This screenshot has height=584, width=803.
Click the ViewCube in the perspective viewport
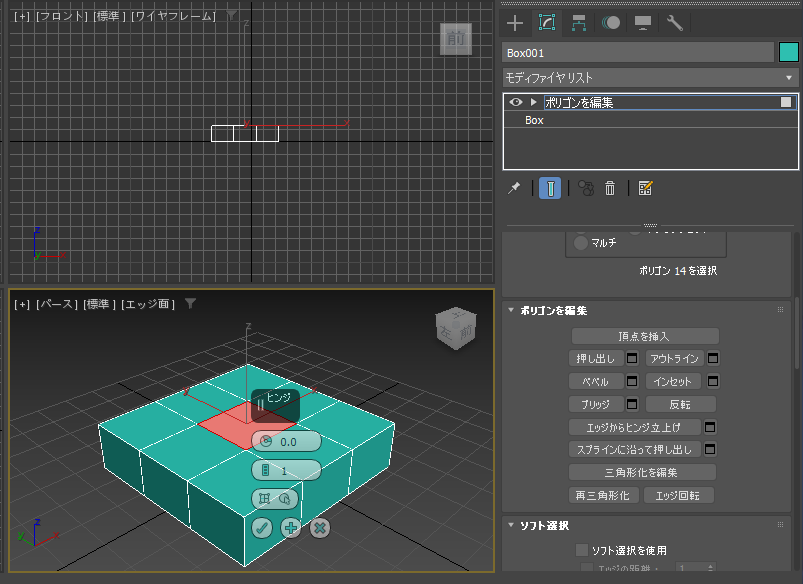(456, 329)
